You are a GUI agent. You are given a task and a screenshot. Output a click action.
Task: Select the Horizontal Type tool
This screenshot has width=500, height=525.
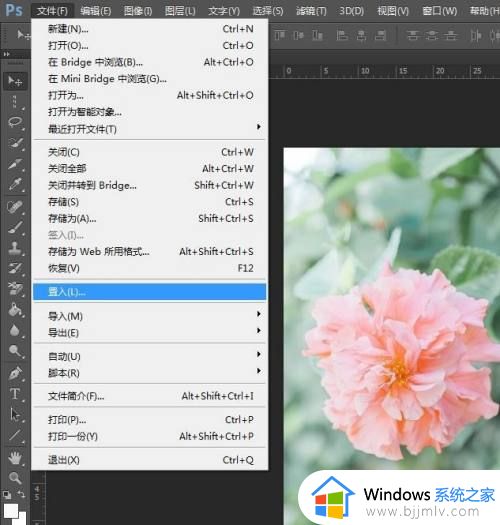15,394
